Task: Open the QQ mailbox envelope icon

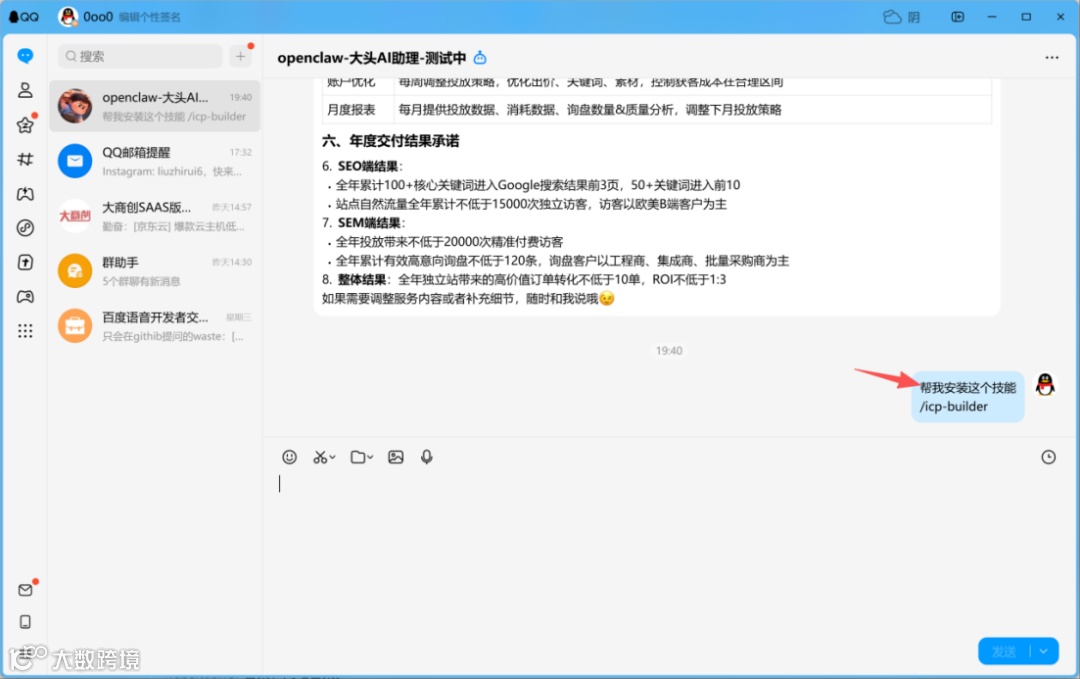Action: click(x=25, y=590)
